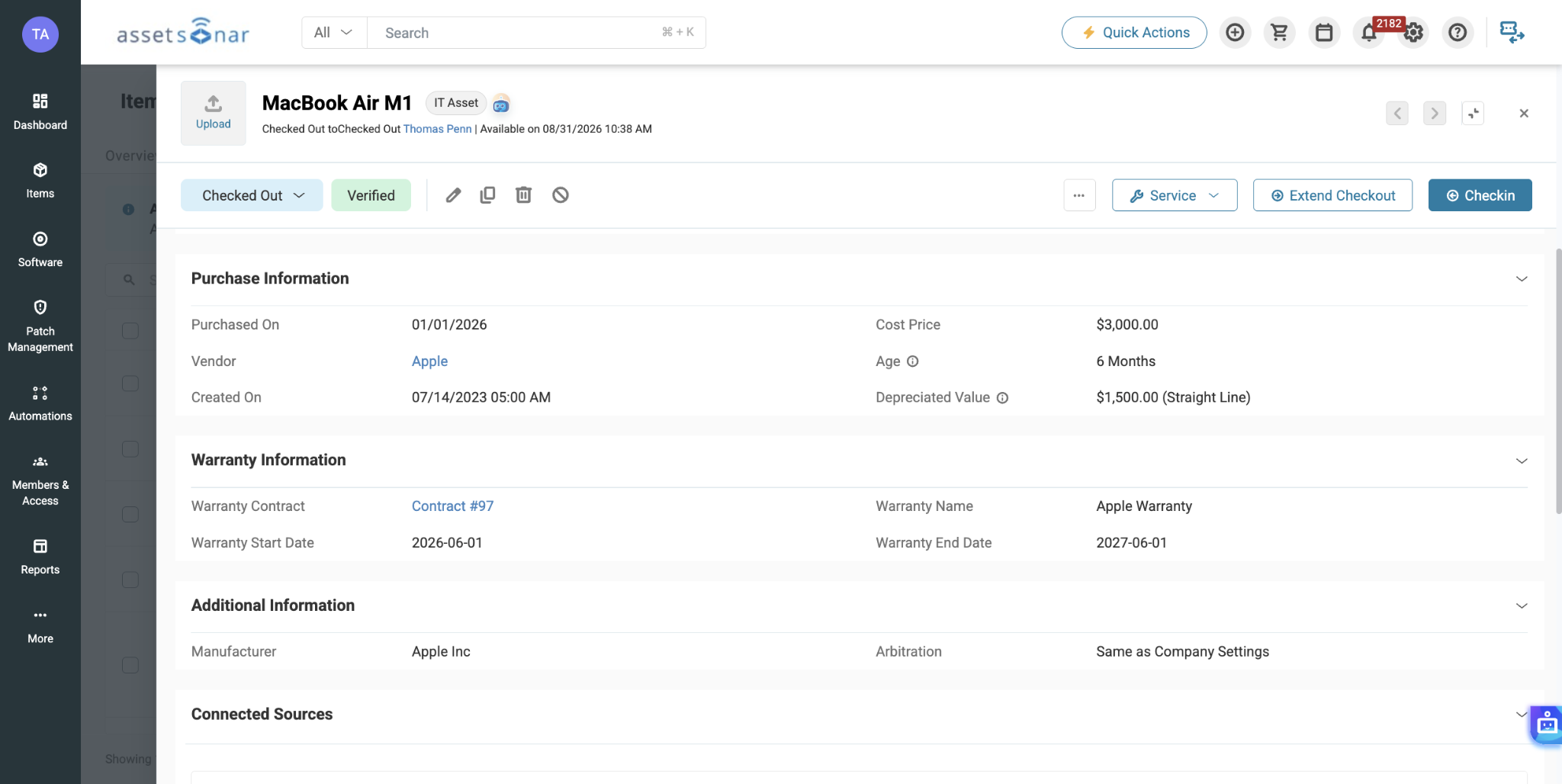Retire the item with ban icon

click(561, 195)
